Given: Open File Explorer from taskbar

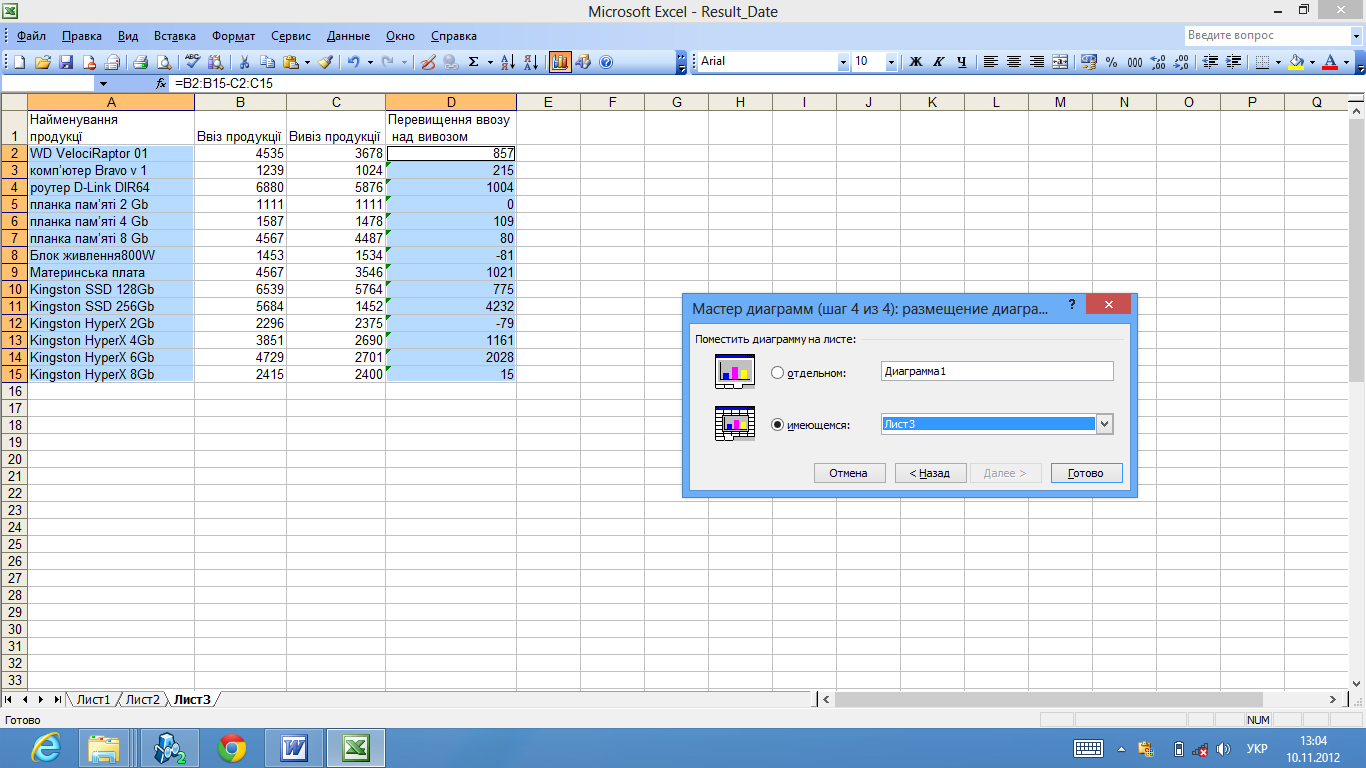Looking at the screenshot, I should [106, 747].
